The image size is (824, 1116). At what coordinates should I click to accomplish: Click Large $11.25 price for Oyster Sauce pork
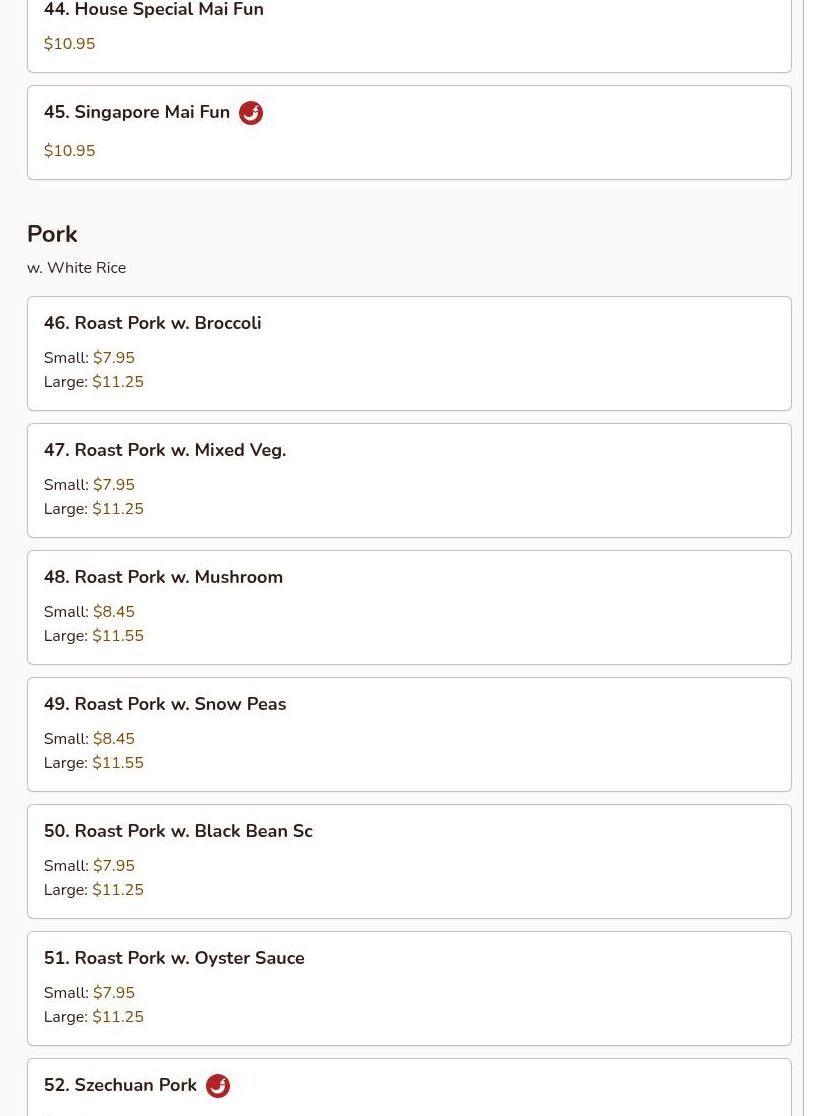[x=118, y=1017]
